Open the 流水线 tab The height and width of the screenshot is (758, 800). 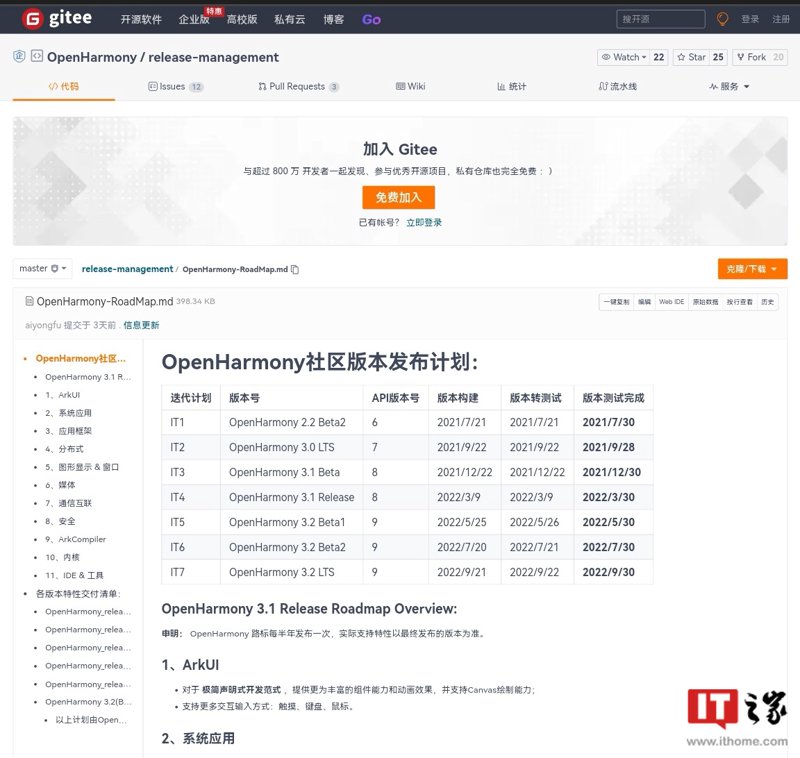point(618,86)
